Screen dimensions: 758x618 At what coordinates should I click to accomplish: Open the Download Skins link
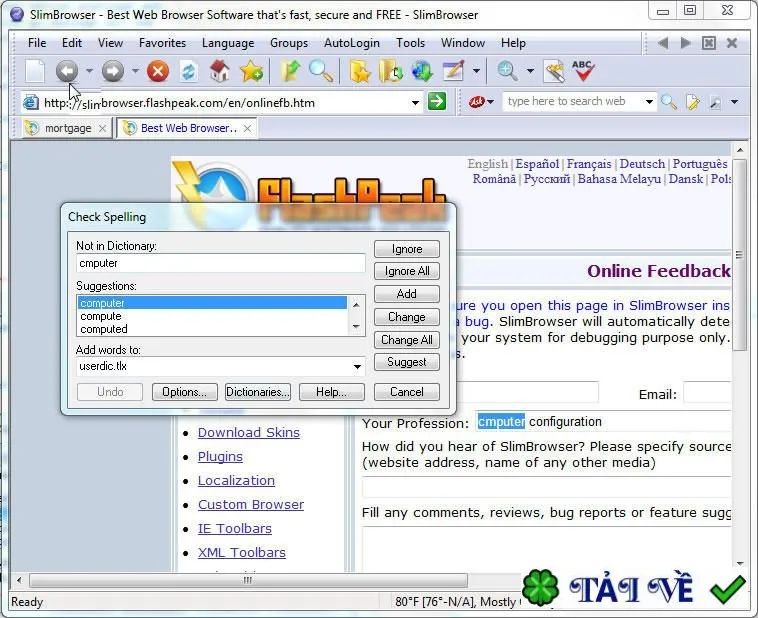[x=249, y=432]
